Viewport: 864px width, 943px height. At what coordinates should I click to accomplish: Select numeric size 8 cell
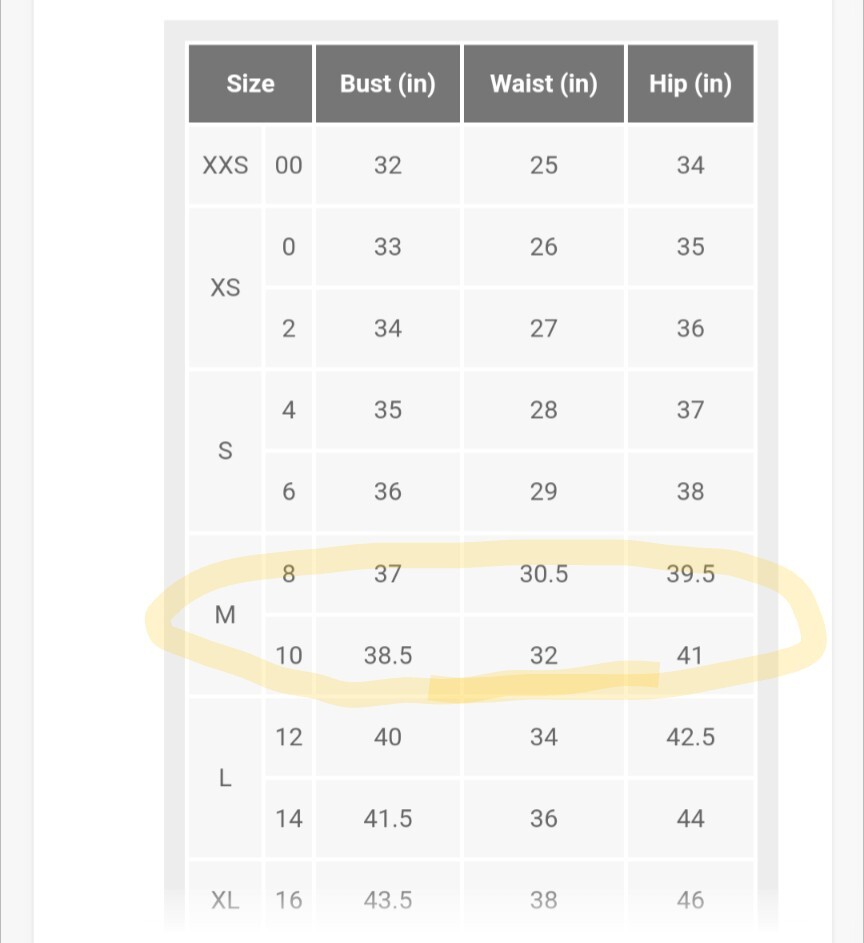[288, 574]
